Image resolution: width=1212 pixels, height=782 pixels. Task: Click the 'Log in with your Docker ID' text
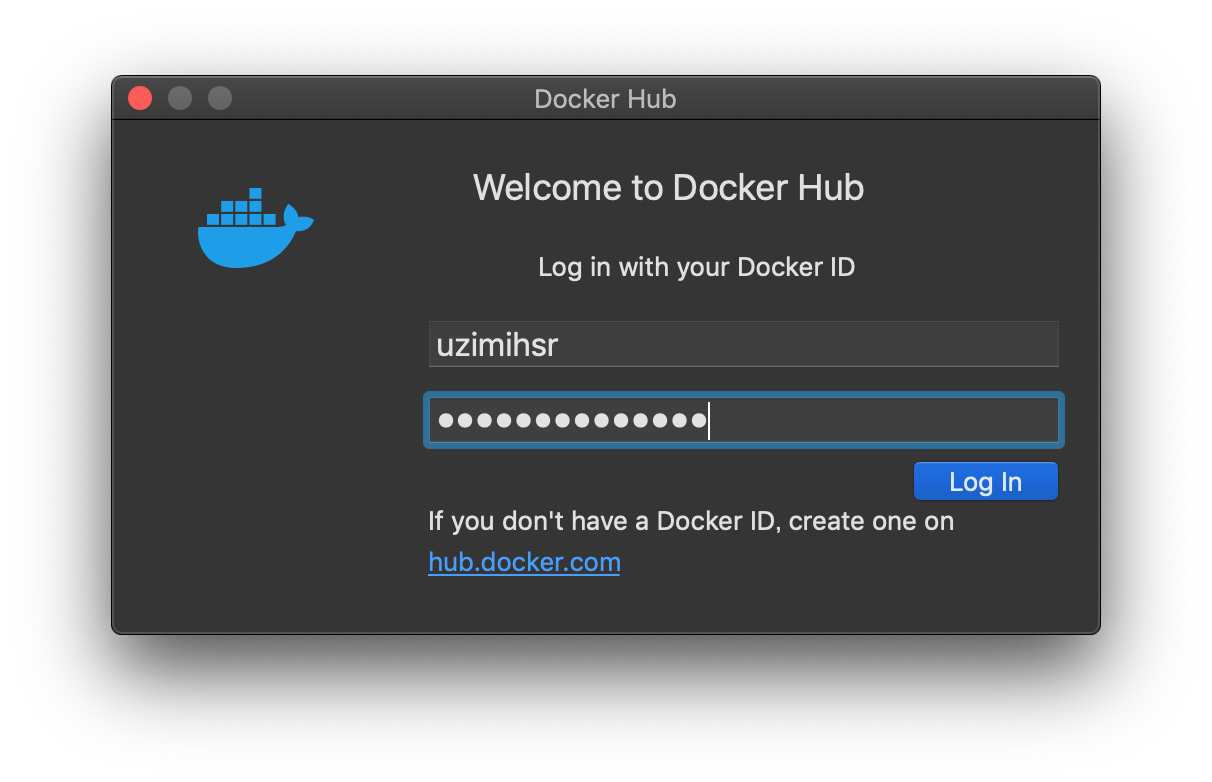[x=697, y=267]
